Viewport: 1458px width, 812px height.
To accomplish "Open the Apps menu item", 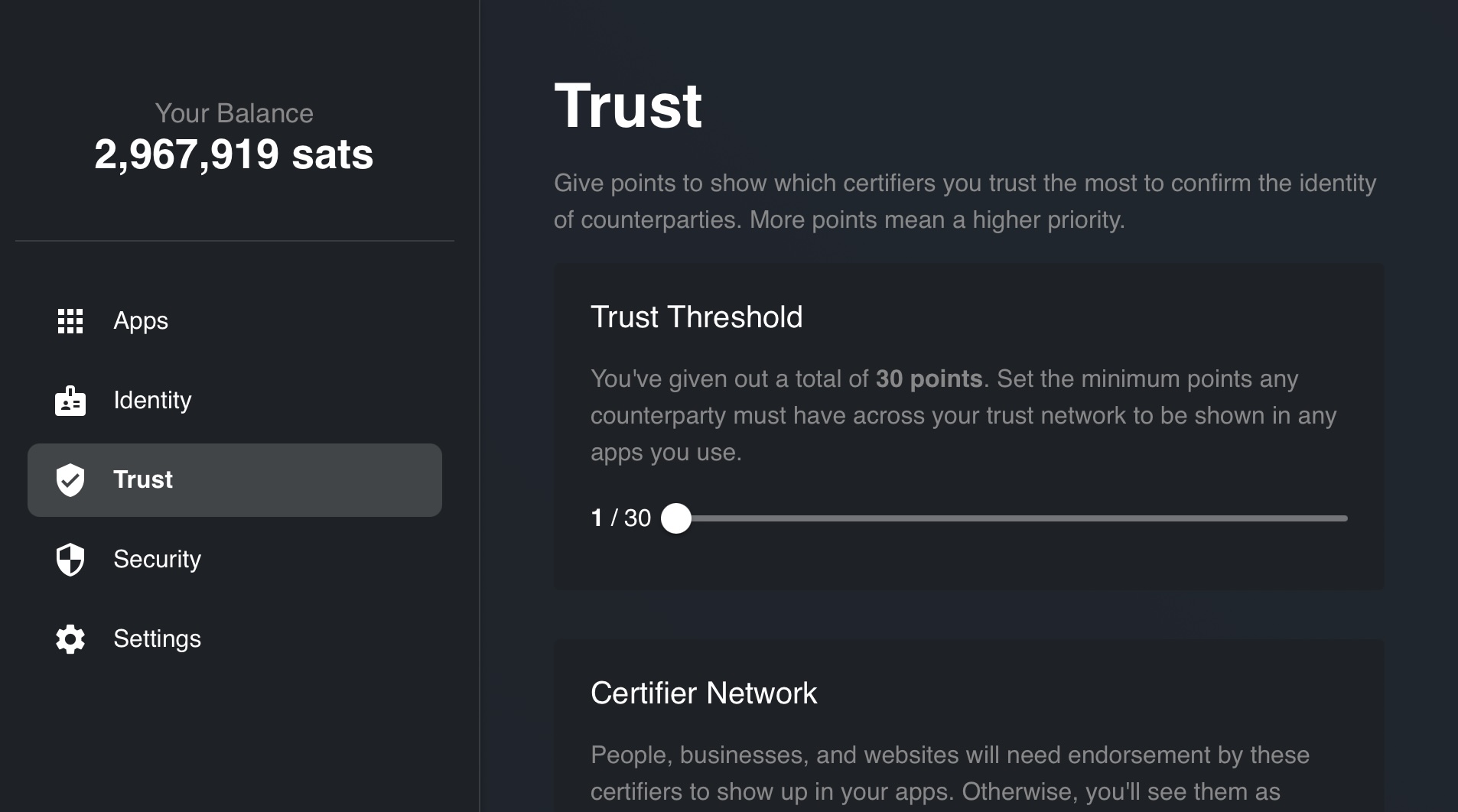I will pos(141,321).
